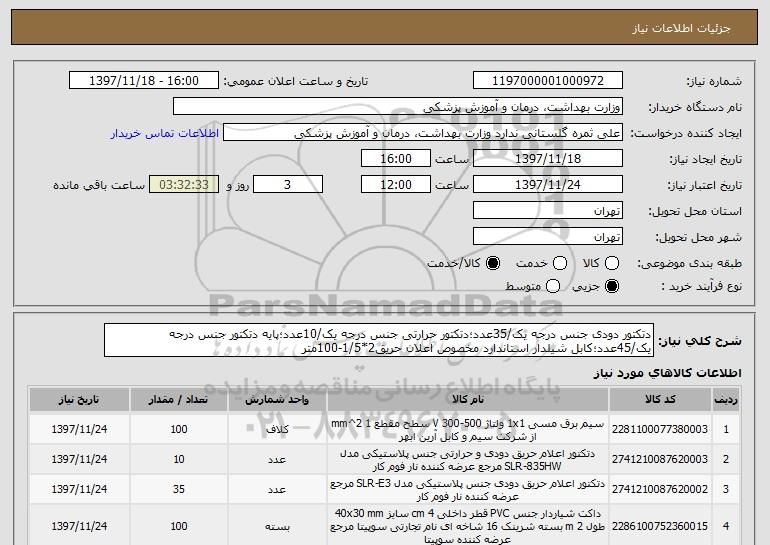Click product code 2286100752360015

click(660, 526)
